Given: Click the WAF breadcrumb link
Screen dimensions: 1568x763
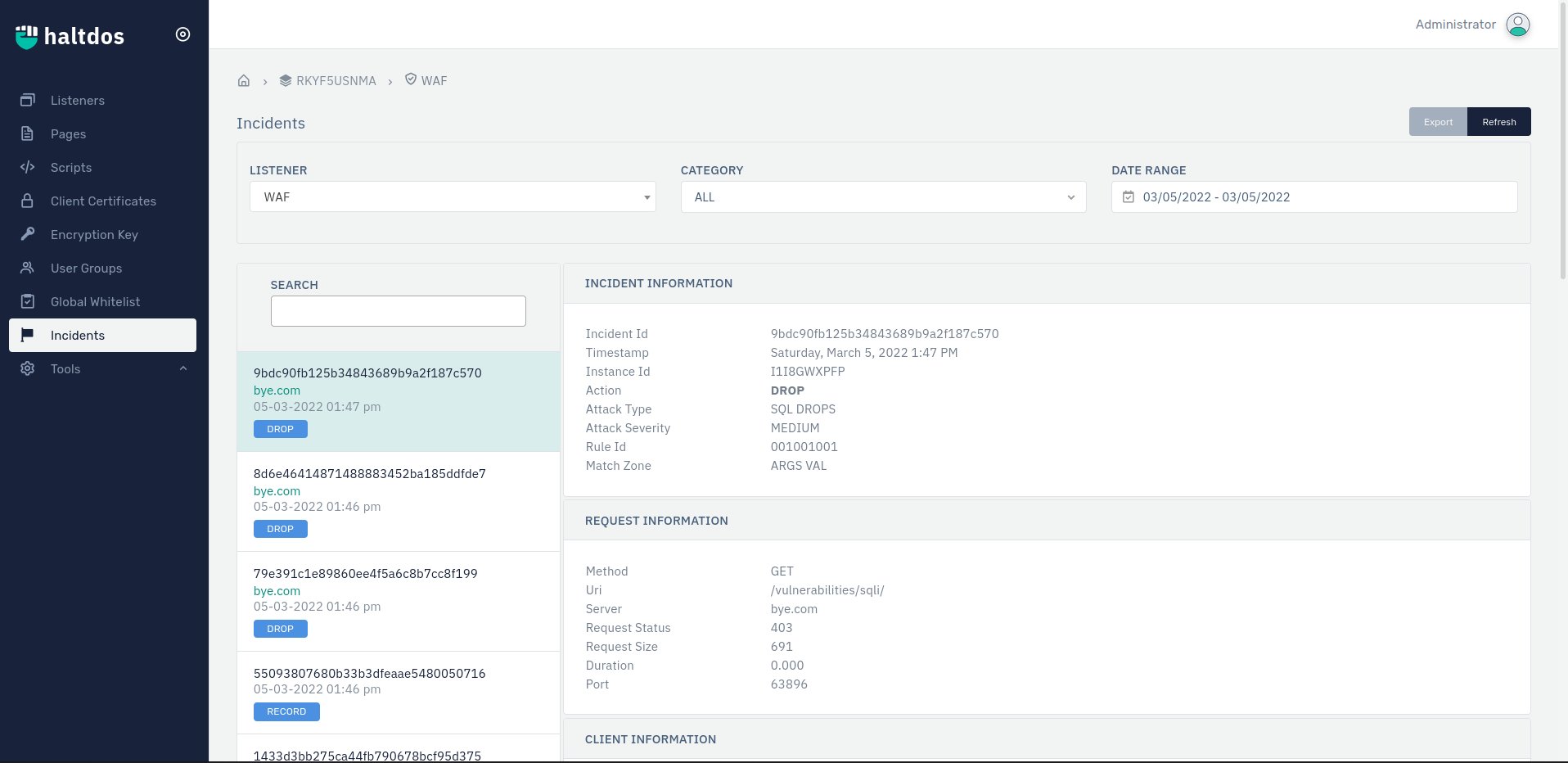Looking at the screenshot, I should tap(434, 80).
